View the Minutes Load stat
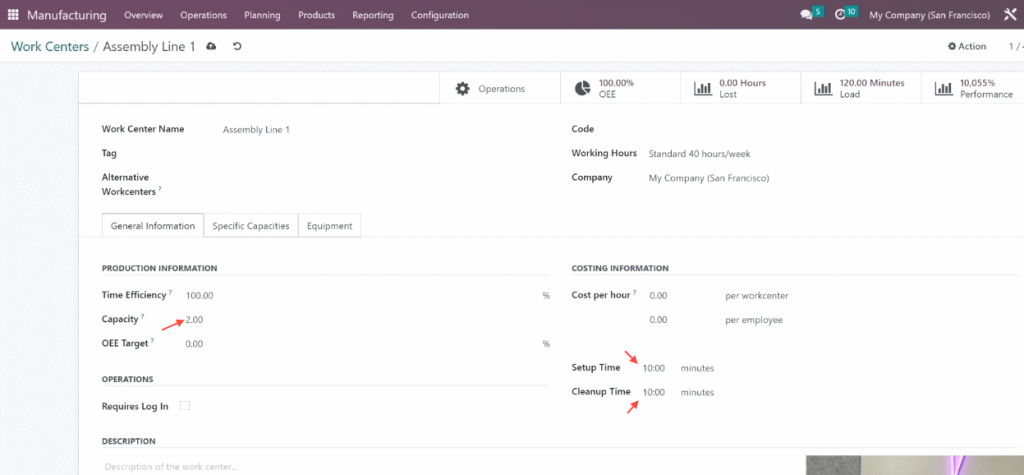Viewport: 1024px width, 475px height. [x=861, y=88]
